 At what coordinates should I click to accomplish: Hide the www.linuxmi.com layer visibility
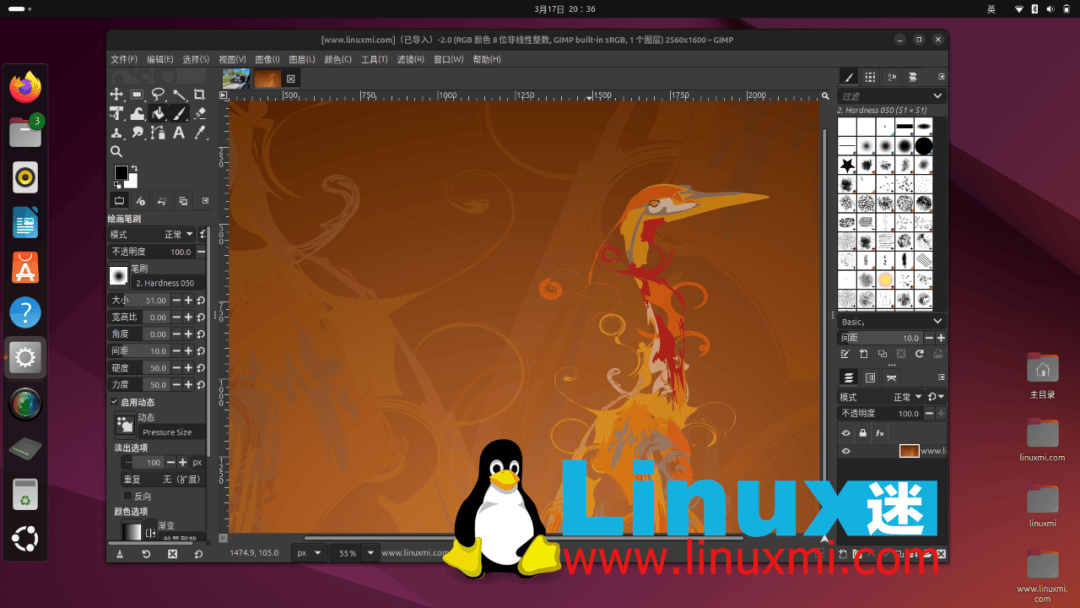[x=847, y=449]
